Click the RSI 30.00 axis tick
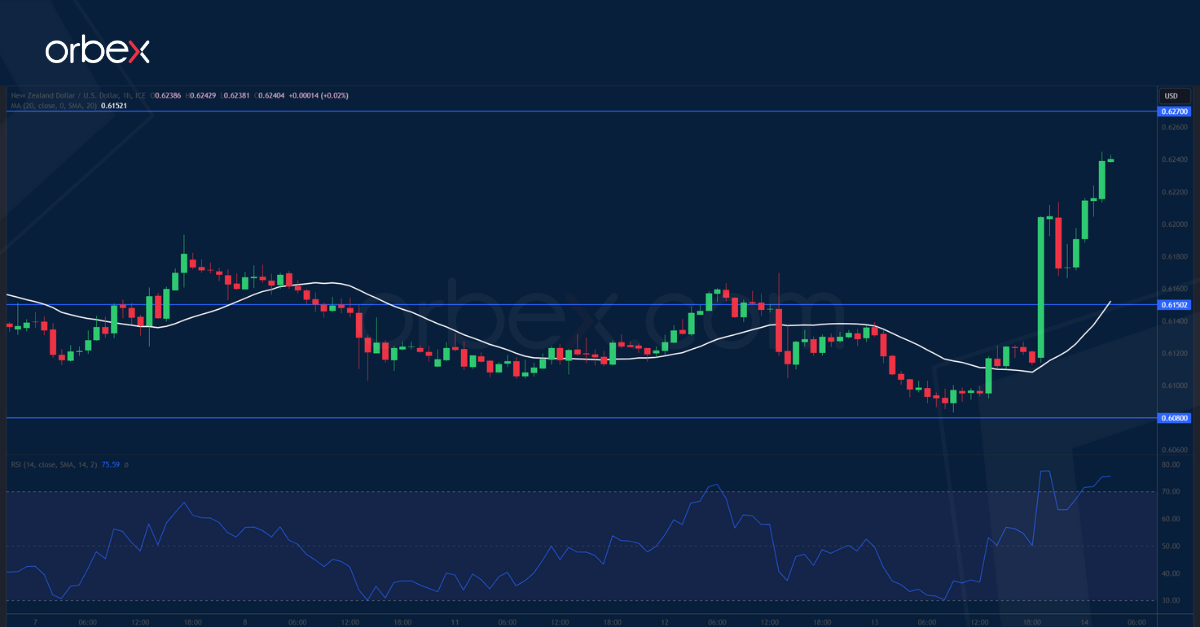The height and width of the screenshot is (627, 1200). (x=1171, y=601)
